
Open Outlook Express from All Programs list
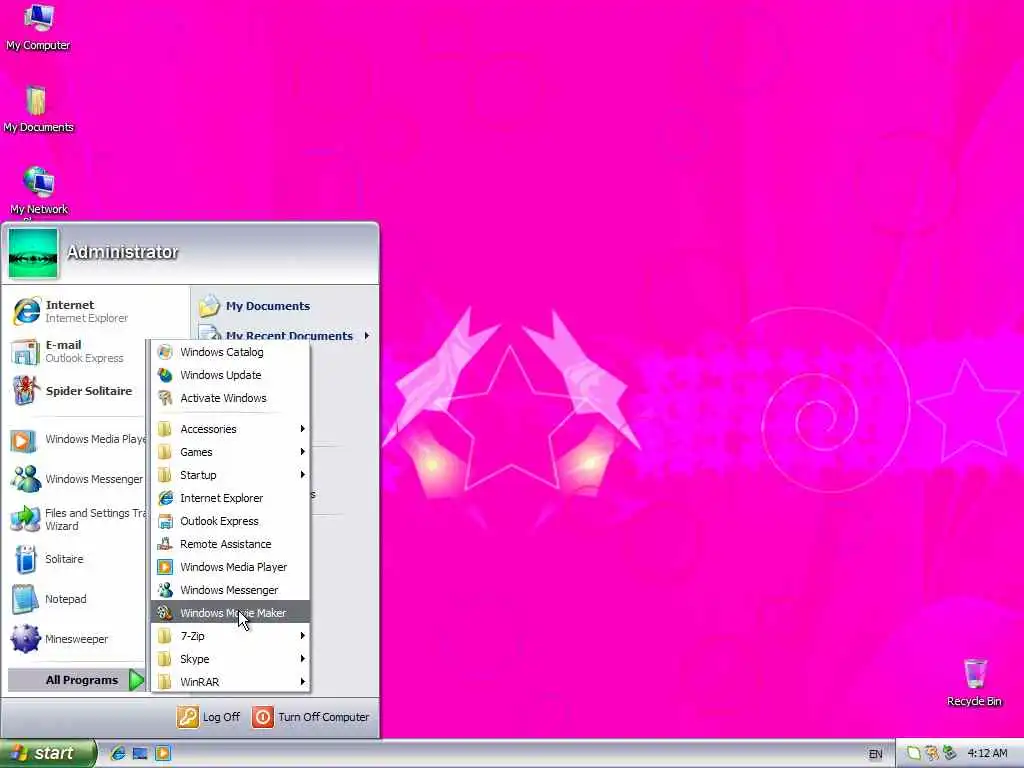point(230,521)
